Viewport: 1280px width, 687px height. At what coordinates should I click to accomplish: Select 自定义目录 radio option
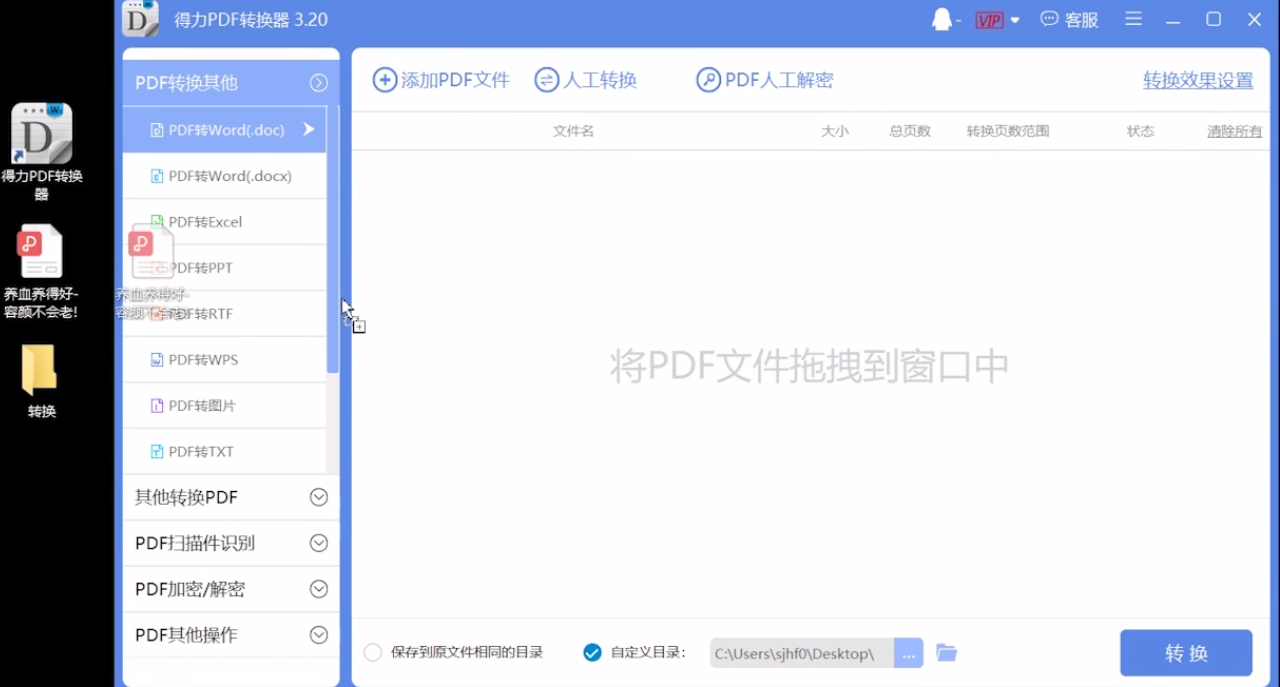(x=592, y=653)
